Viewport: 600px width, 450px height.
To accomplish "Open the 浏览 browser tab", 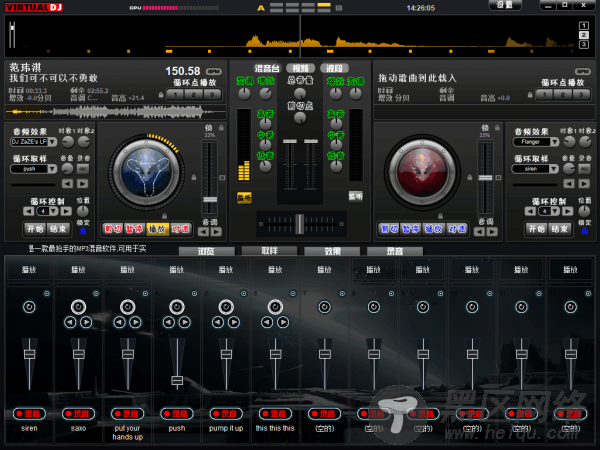I will [x=207, y=251].
